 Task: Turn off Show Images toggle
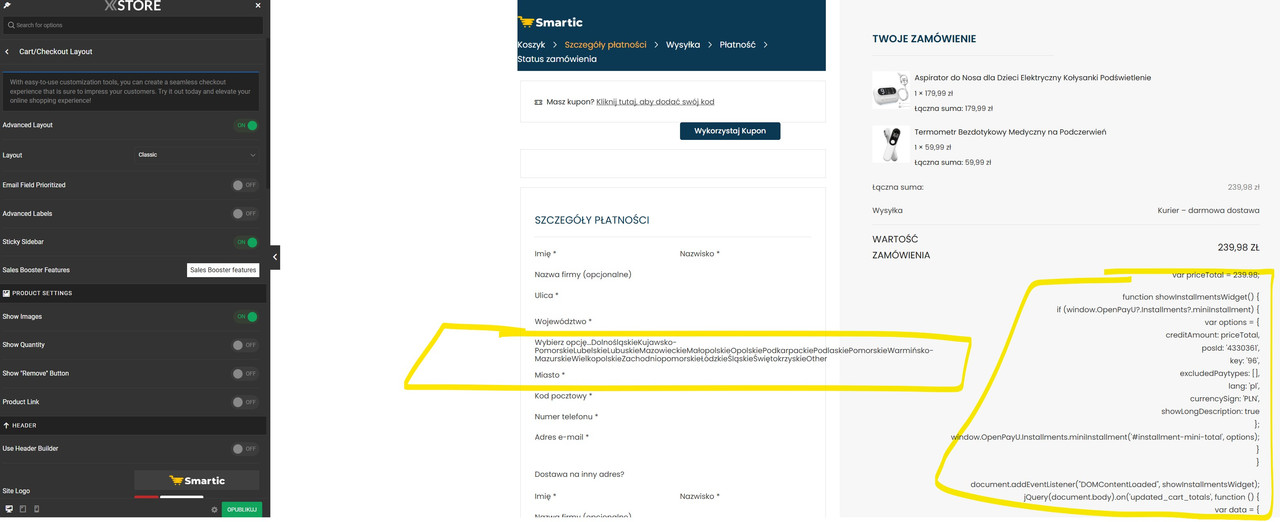[x=246, y=317]
